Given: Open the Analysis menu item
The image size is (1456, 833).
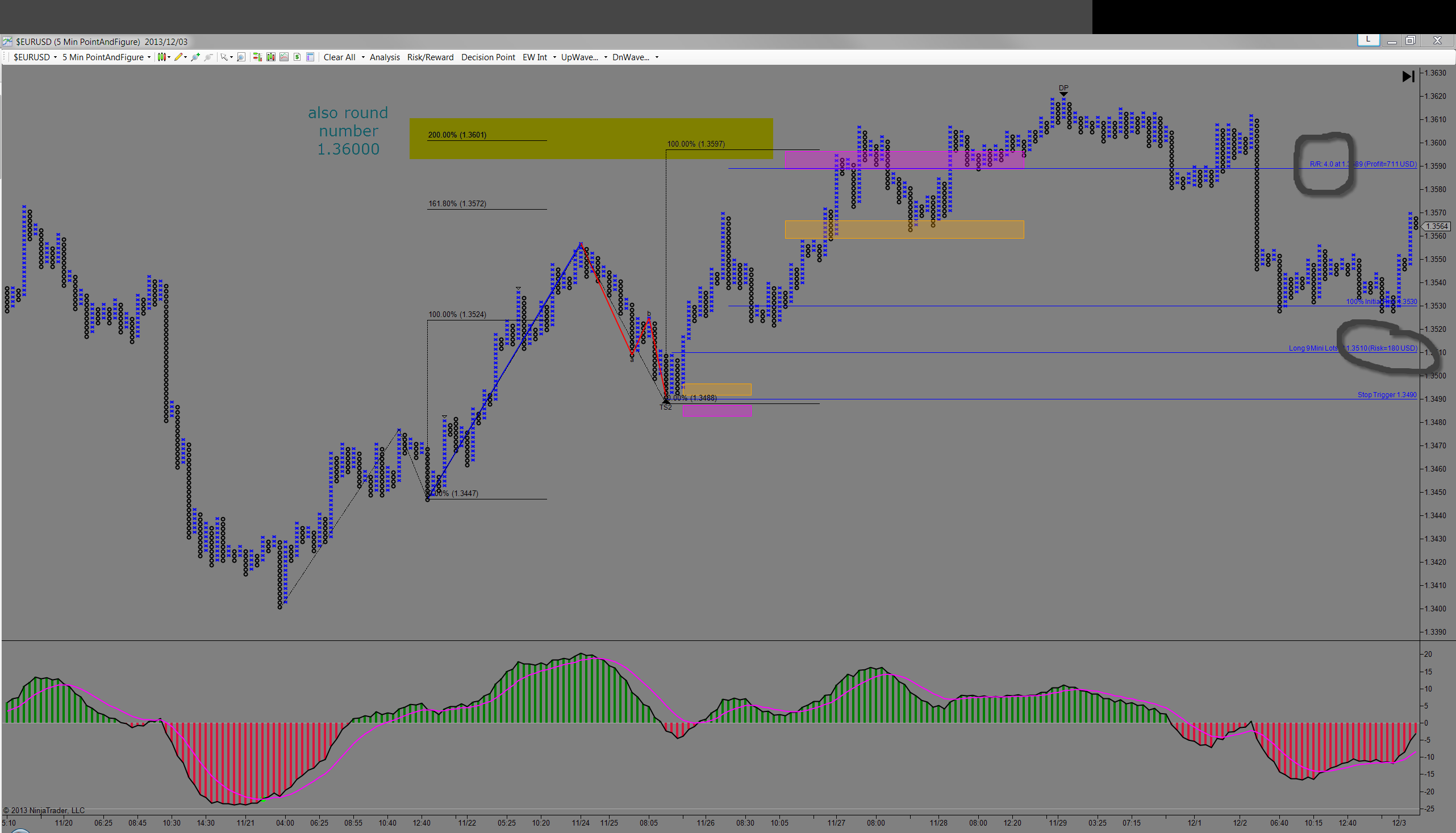Looking at the screenshot, I should click(385, 57).
